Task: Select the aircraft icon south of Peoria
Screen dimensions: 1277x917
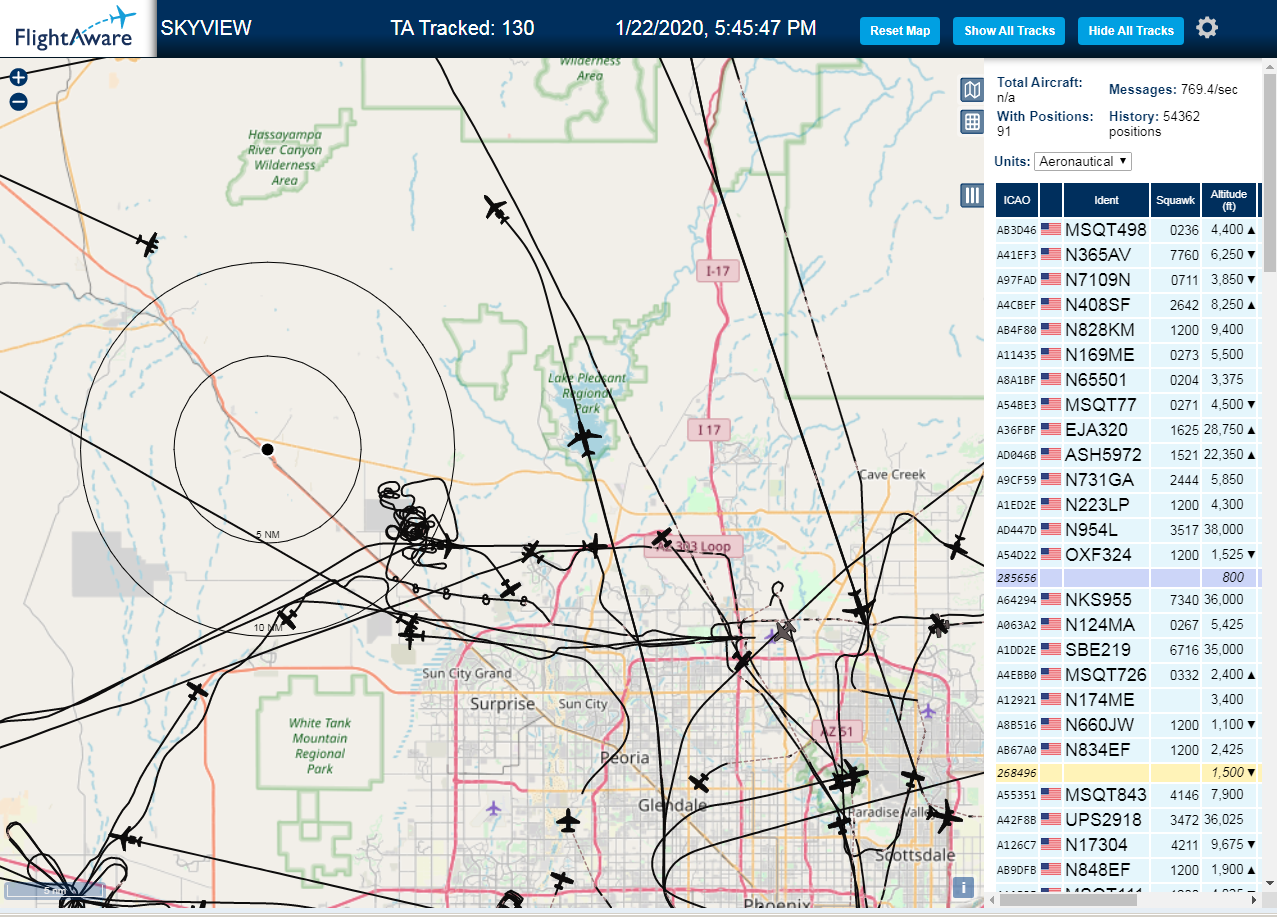Action: click(x=568, y=821)
